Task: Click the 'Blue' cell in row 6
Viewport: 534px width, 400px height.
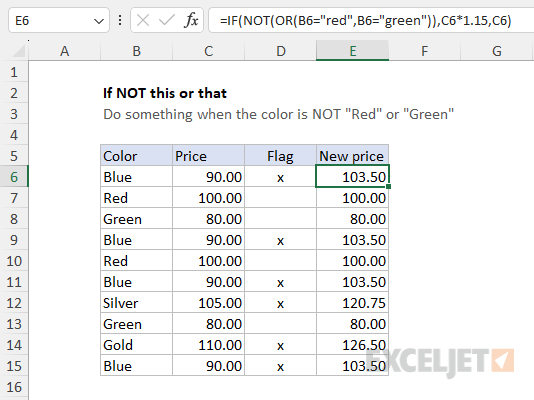Action: tap(137, 177)
